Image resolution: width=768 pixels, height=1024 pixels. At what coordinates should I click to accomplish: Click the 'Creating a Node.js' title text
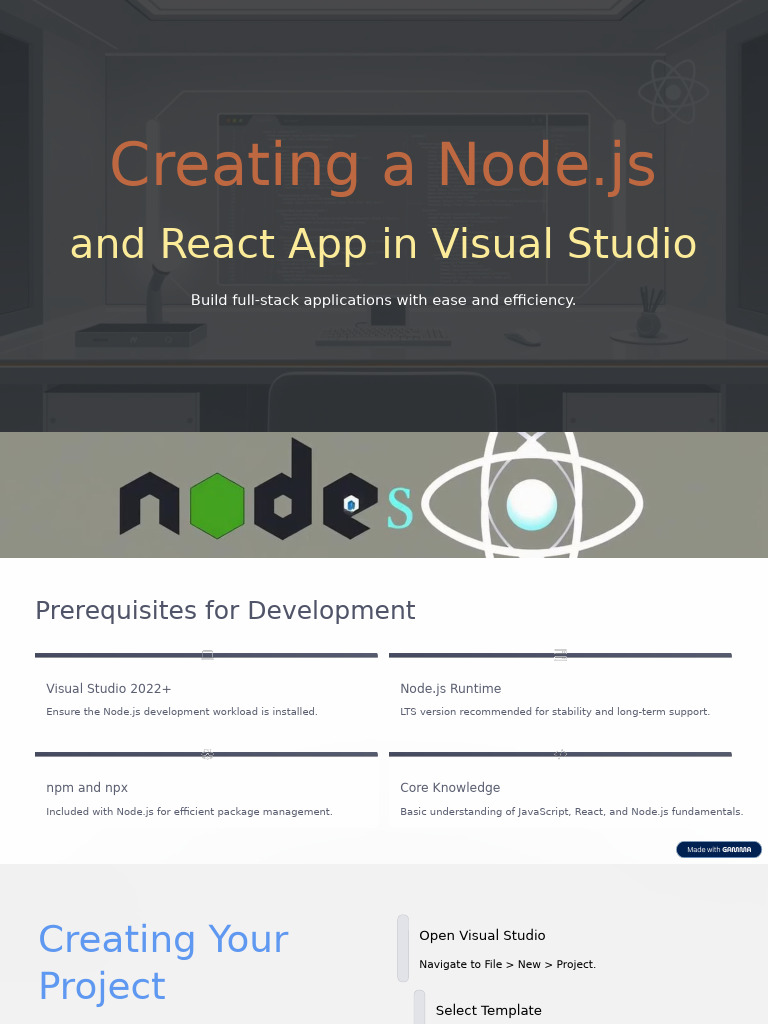tap(383, 166)
